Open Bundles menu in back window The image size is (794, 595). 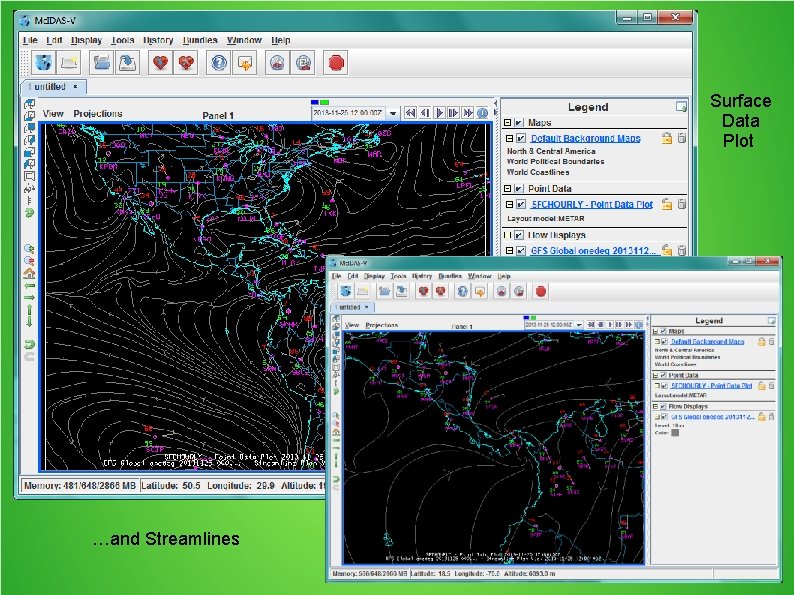pos(200,41)
